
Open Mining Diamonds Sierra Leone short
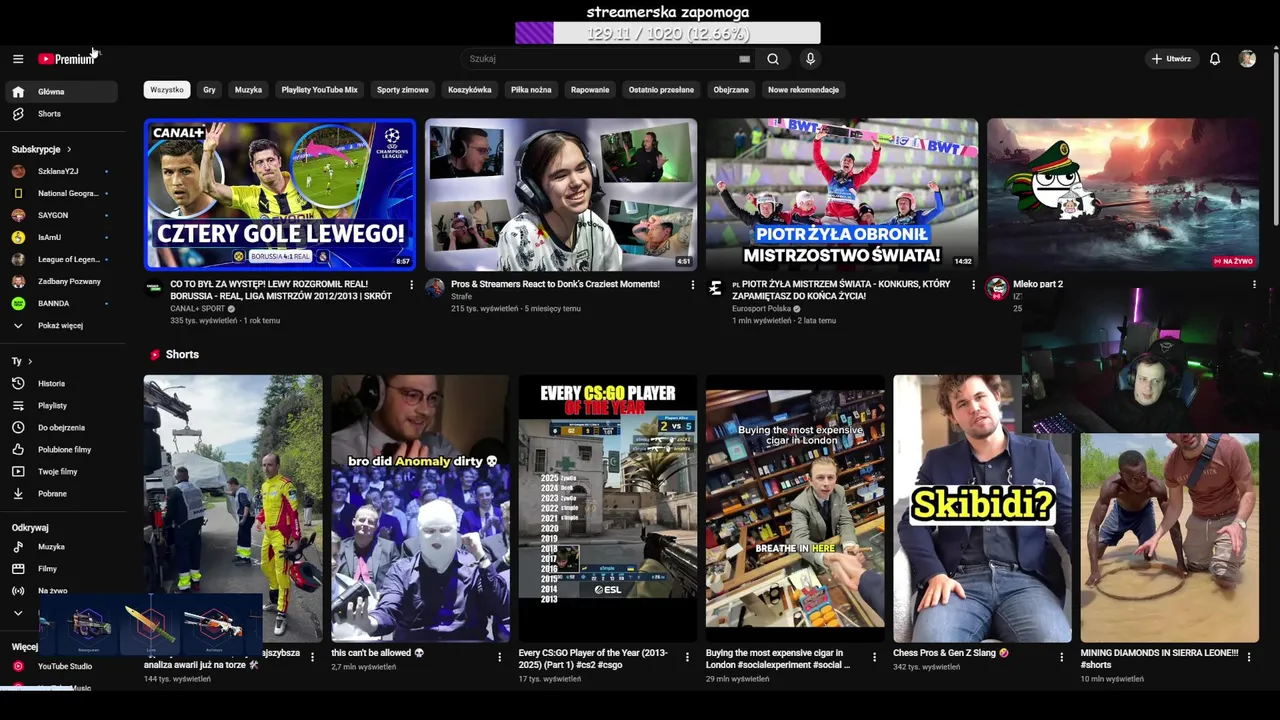[x=1170, y=537]
